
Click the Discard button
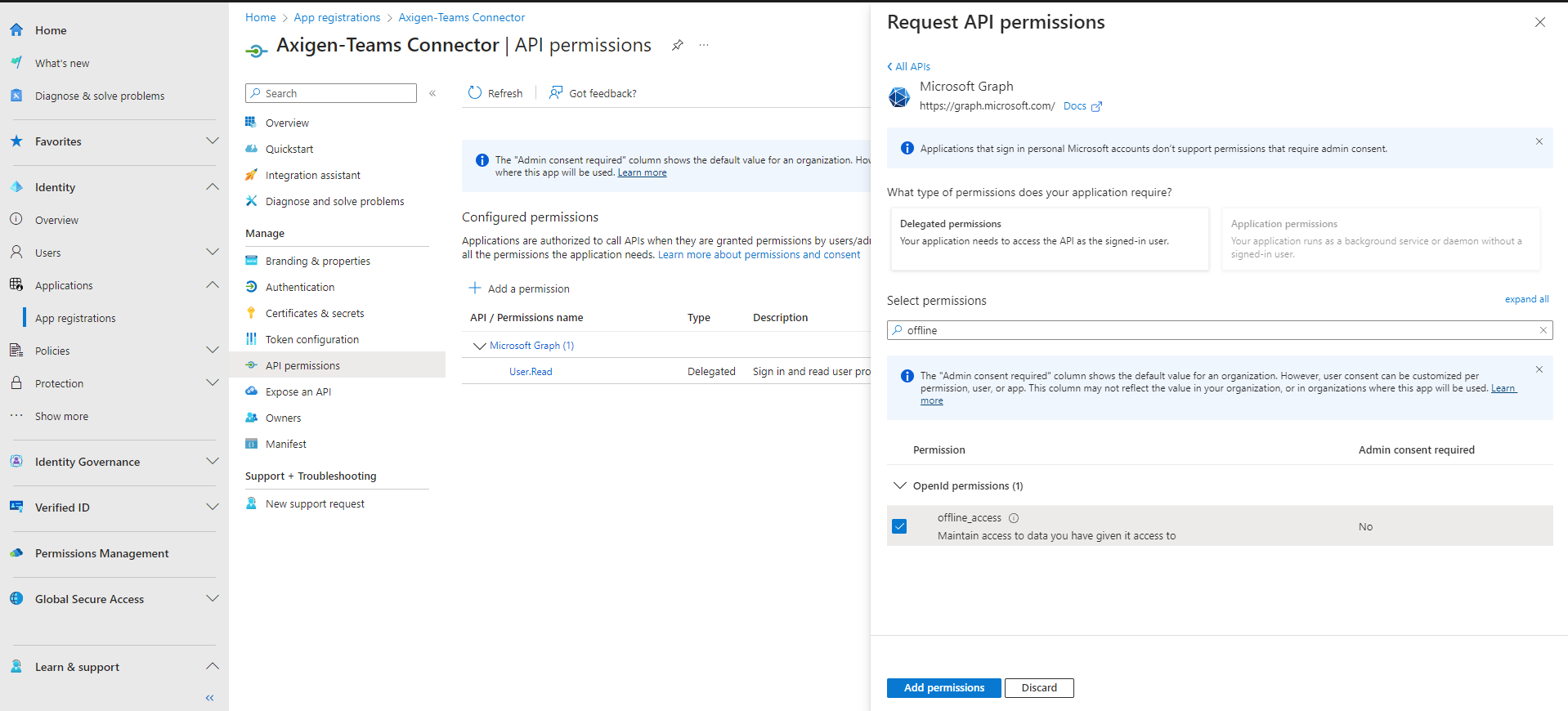coord(1038,687)
